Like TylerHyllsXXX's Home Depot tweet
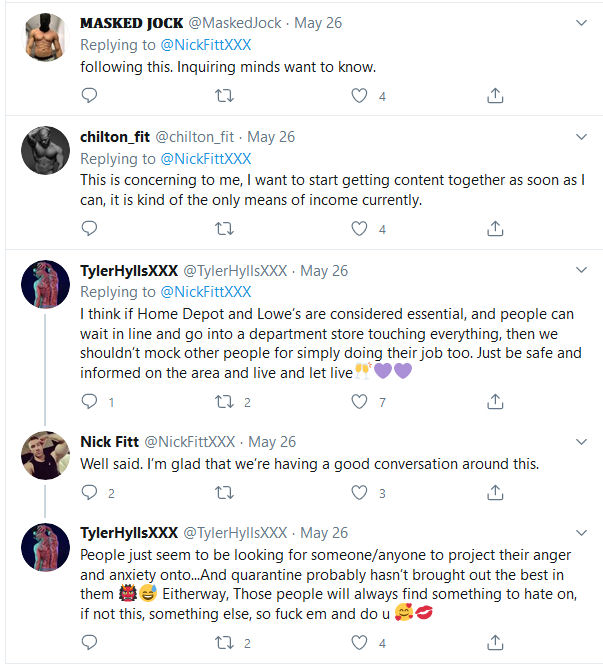This screenshot has width=603, height=664. (359, 402)
